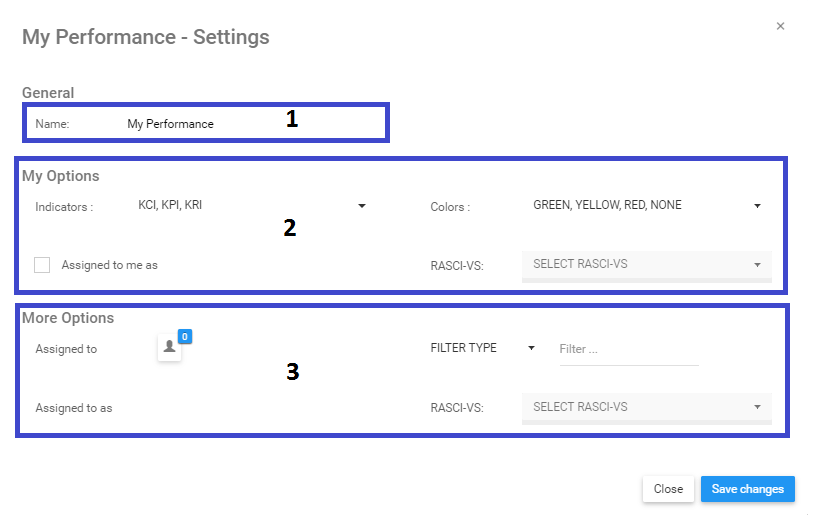
Task: Click the blue 0 count badge
Action: point(185,337)
